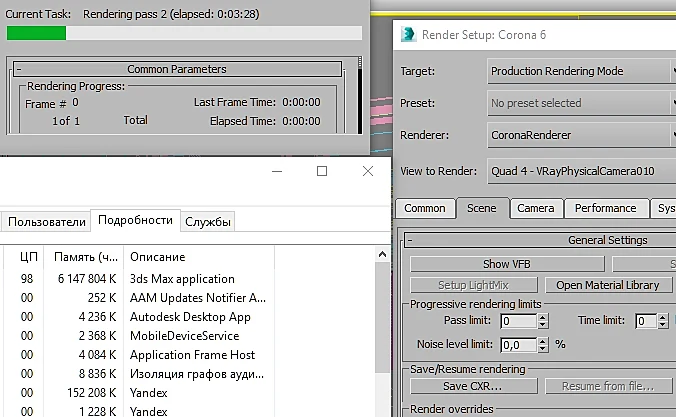Screen dimensions: 676x417
Task: Click the 3ds Max logo in Render Setup title
Action: (x=408, y=34)
